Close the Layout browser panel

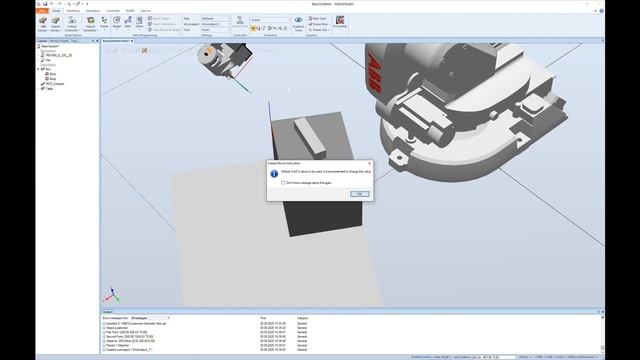97,41
